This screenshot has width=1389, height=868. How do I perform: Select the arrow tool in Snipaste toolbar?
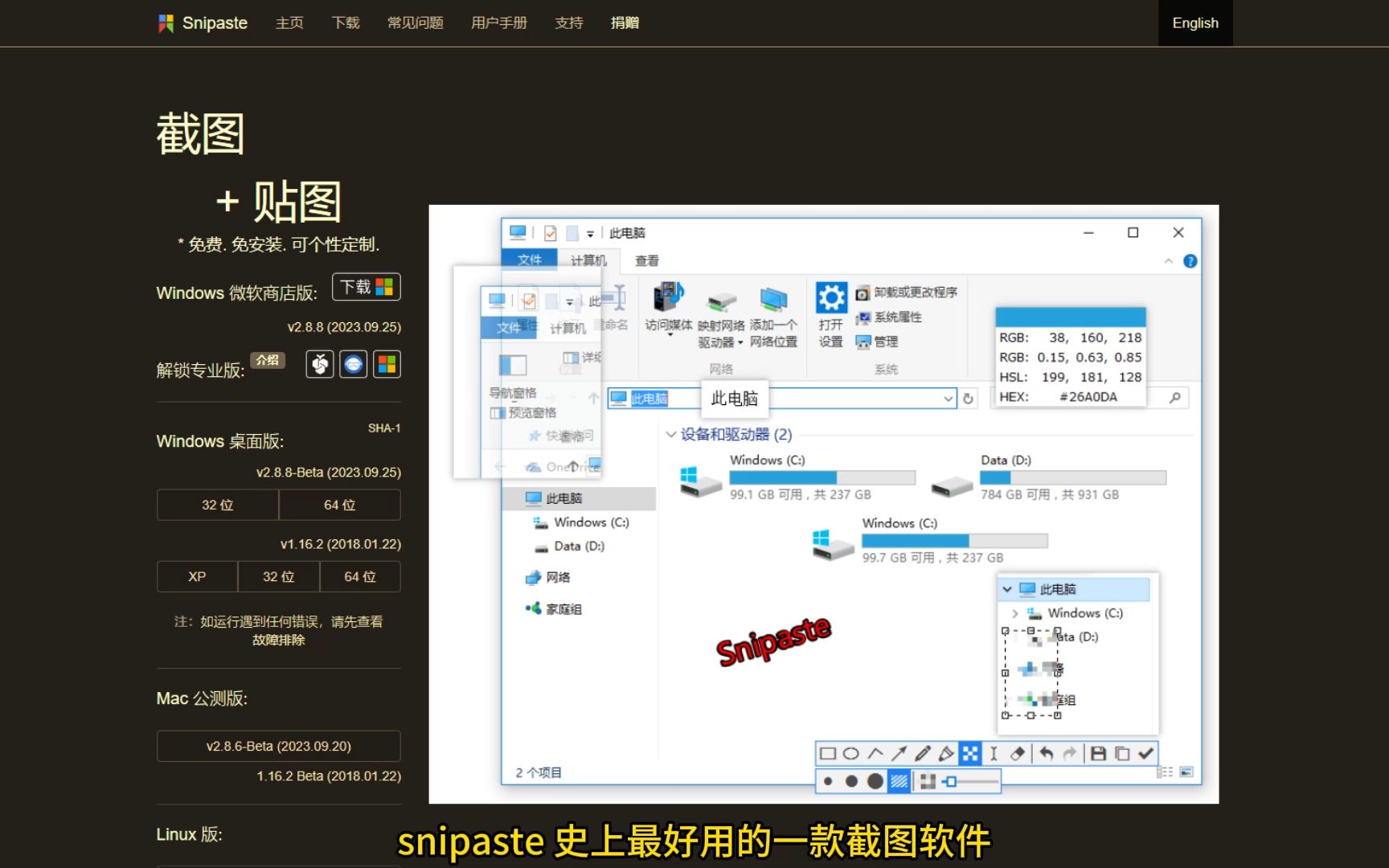pos(899,753)
